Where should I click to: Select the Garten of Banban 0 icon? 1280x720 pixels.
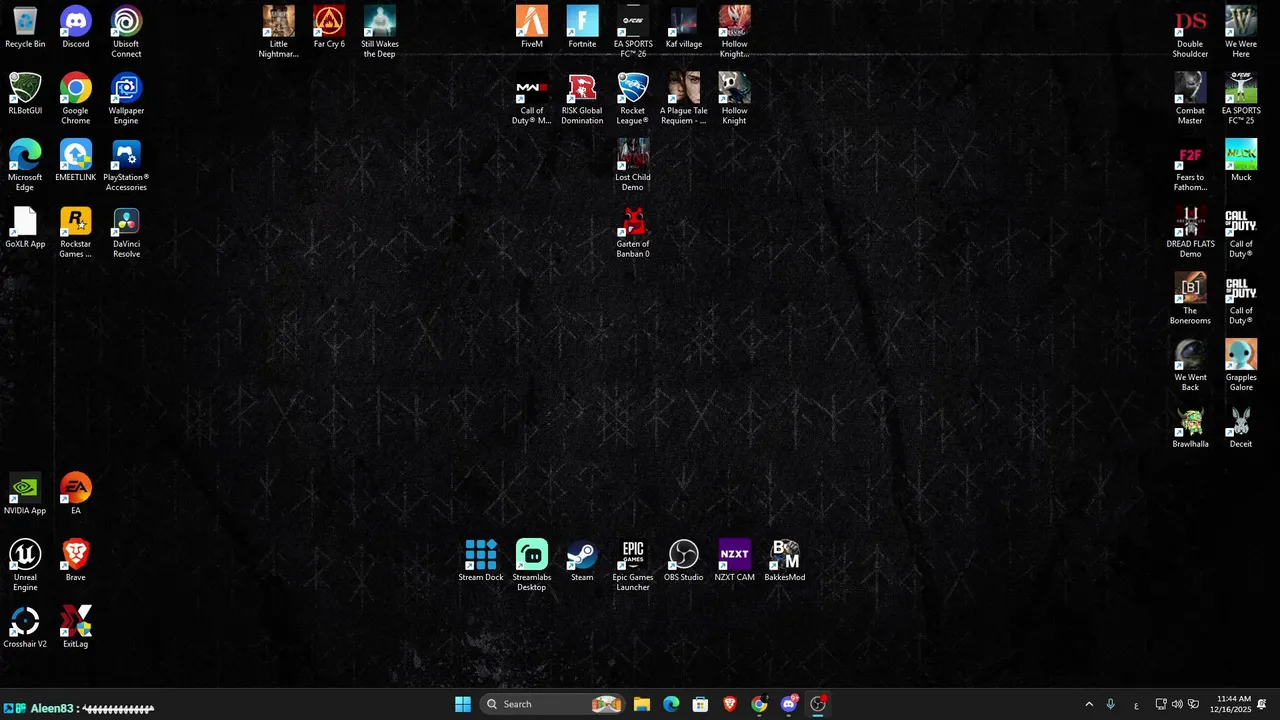[x=633, y=232]
